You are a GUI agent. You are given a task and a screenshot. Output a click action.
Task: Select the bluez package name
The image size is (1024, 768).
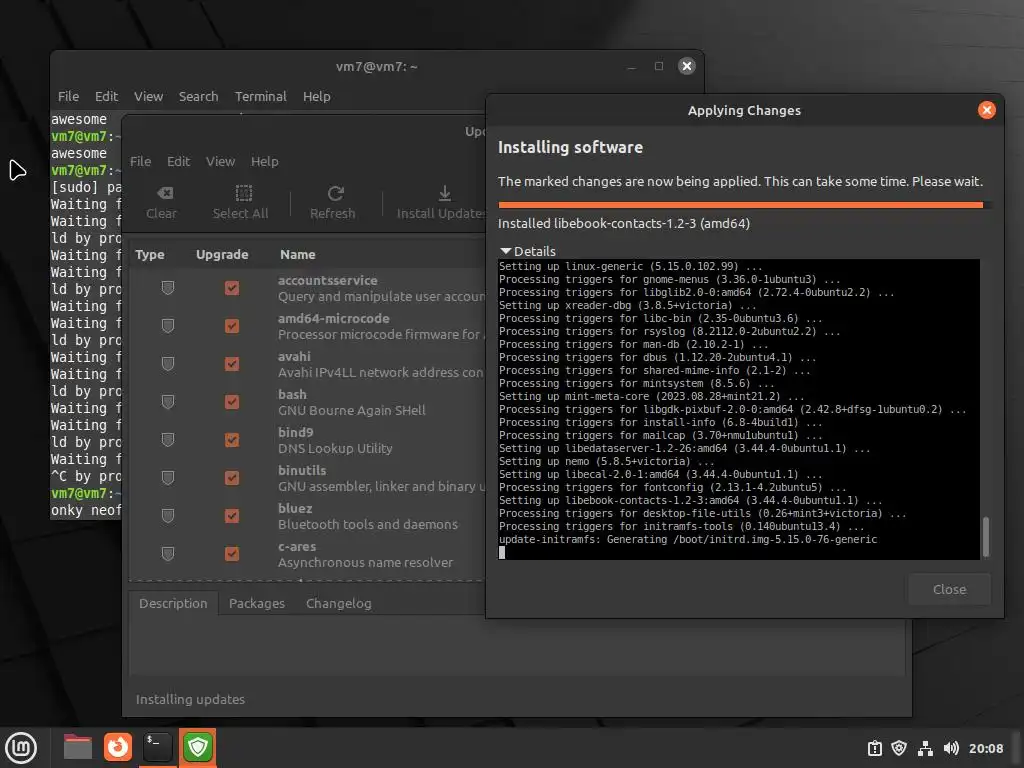(295, 508)
